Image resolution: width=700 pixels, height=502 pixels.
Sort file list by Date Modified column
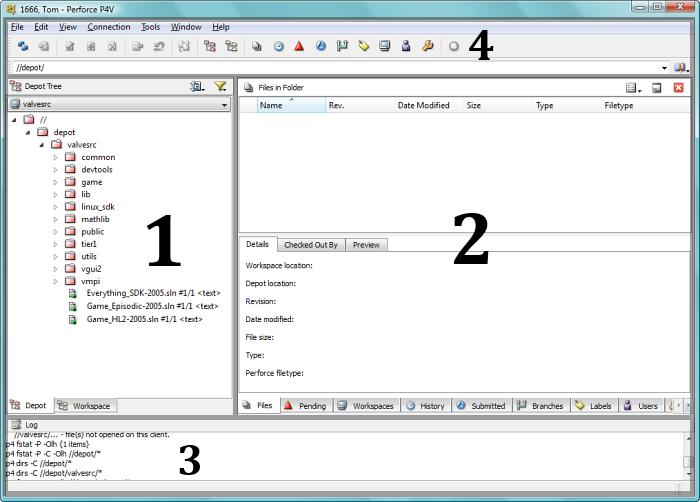(x=429, y=105)
